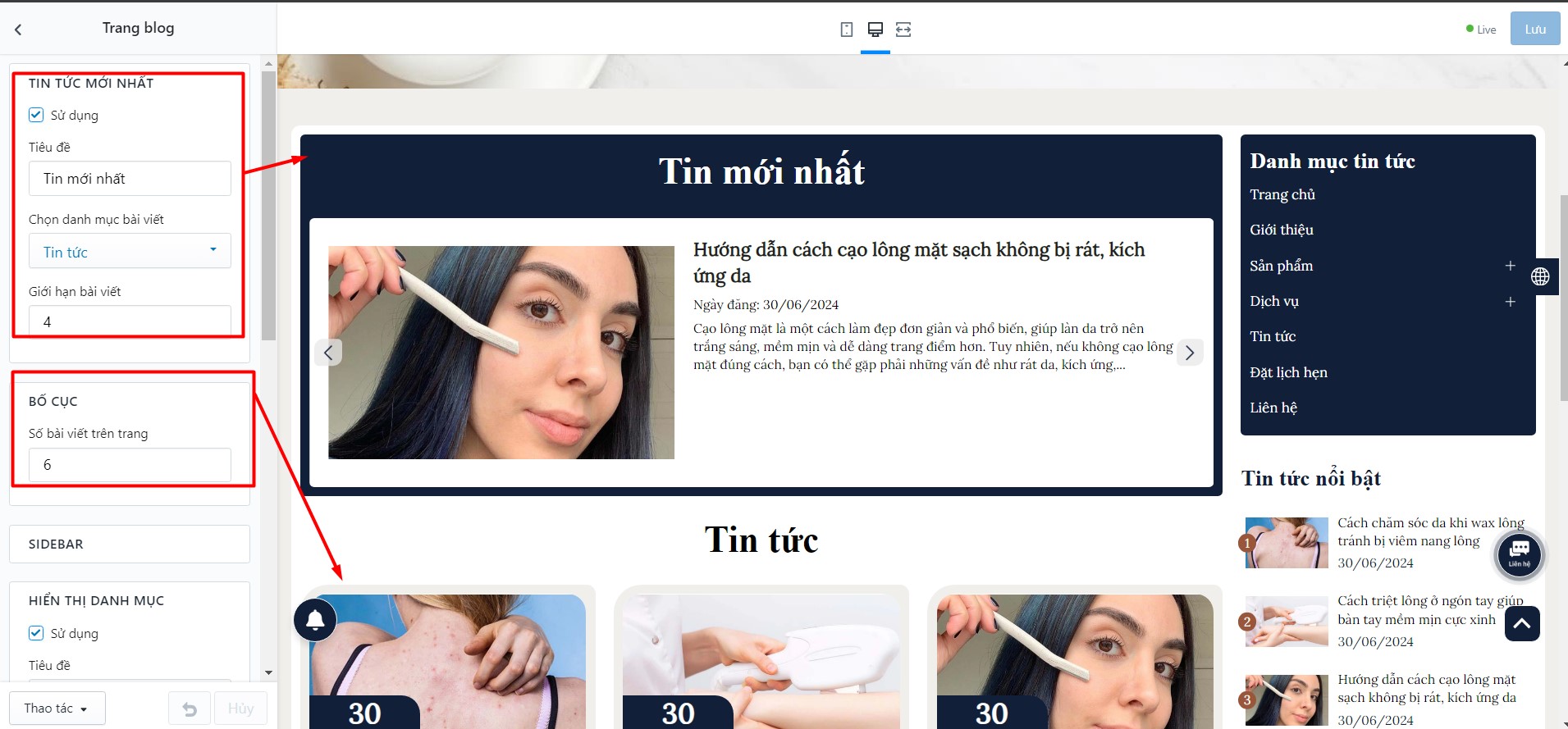Click thumbnail of featured news item 1
The image size is (1568, 729).
(1287, 543)
